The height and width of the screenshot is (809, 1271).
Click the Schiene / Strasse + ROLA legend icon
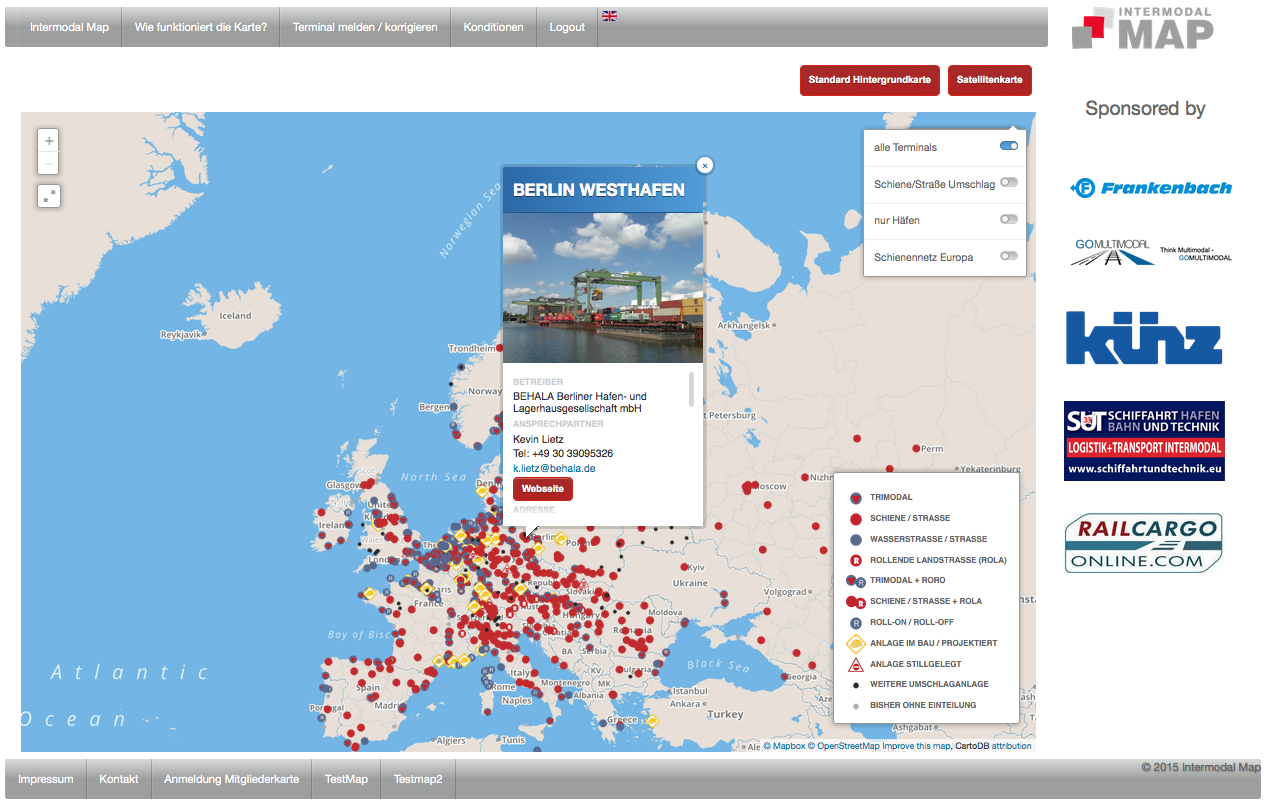[855, 601]
